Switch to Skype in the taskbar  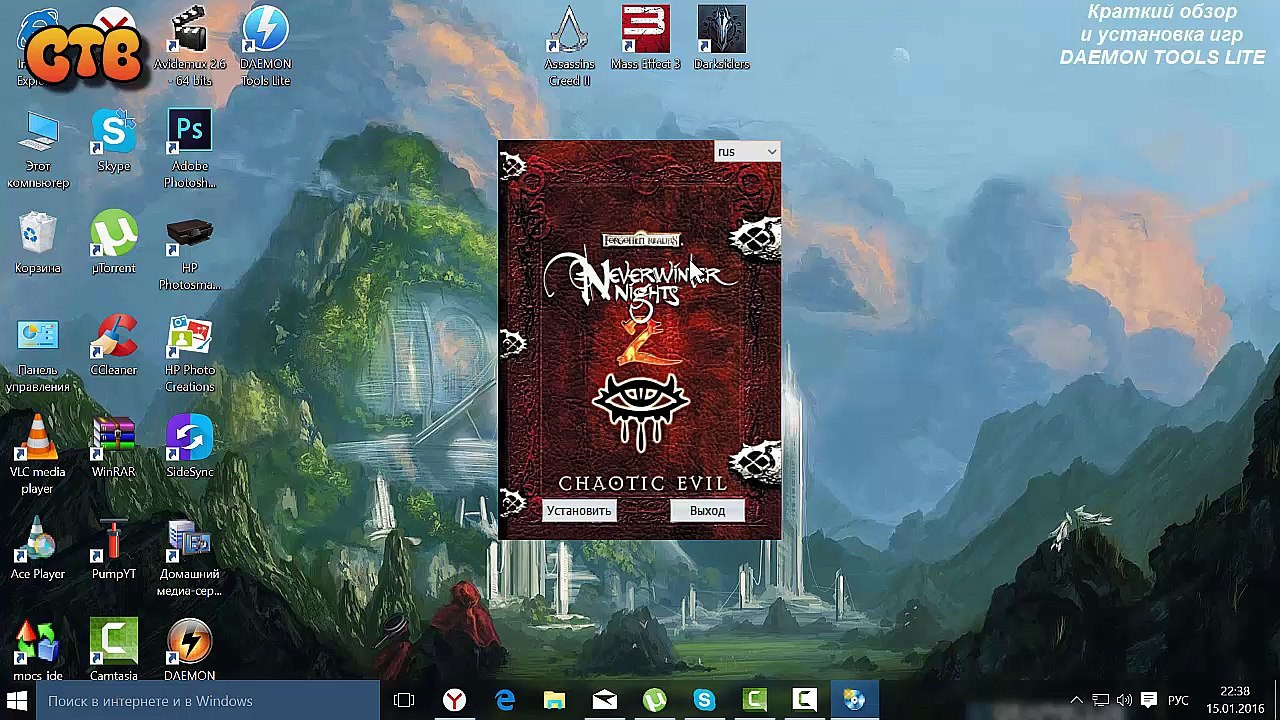705,701
